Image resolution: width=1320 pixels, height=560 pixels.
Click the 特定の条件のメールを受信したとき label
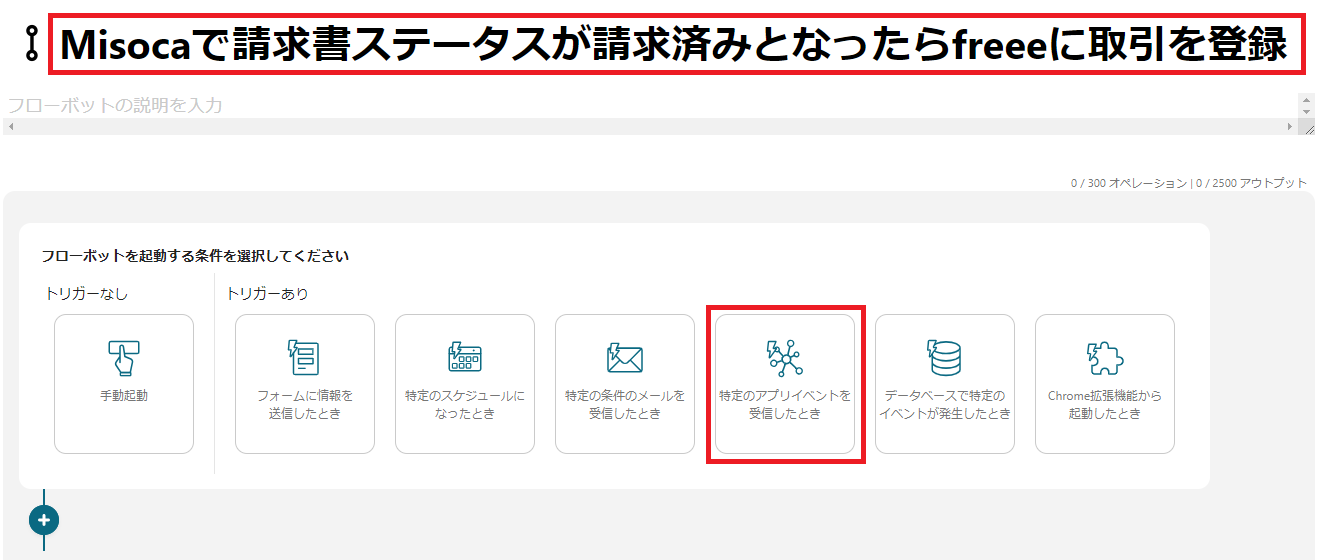(x=624, y=405)
